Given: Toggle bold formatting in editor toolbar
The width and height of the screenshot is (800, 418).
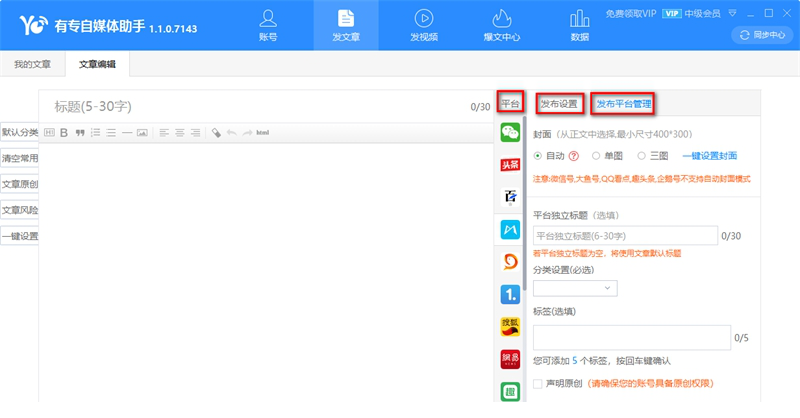Looking at the screenshot, I should click(64, 133).
